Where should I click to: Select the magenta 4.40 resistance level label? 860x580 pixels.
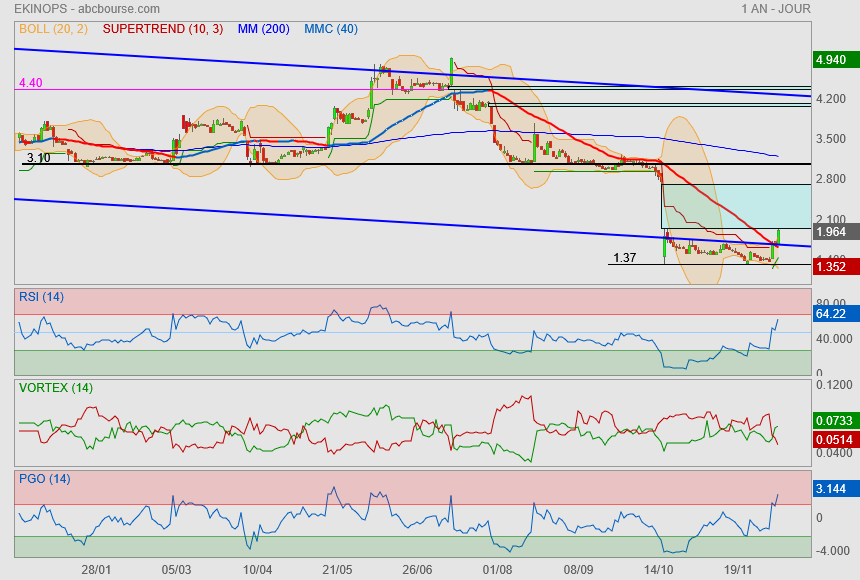click(x=30, y=83)
